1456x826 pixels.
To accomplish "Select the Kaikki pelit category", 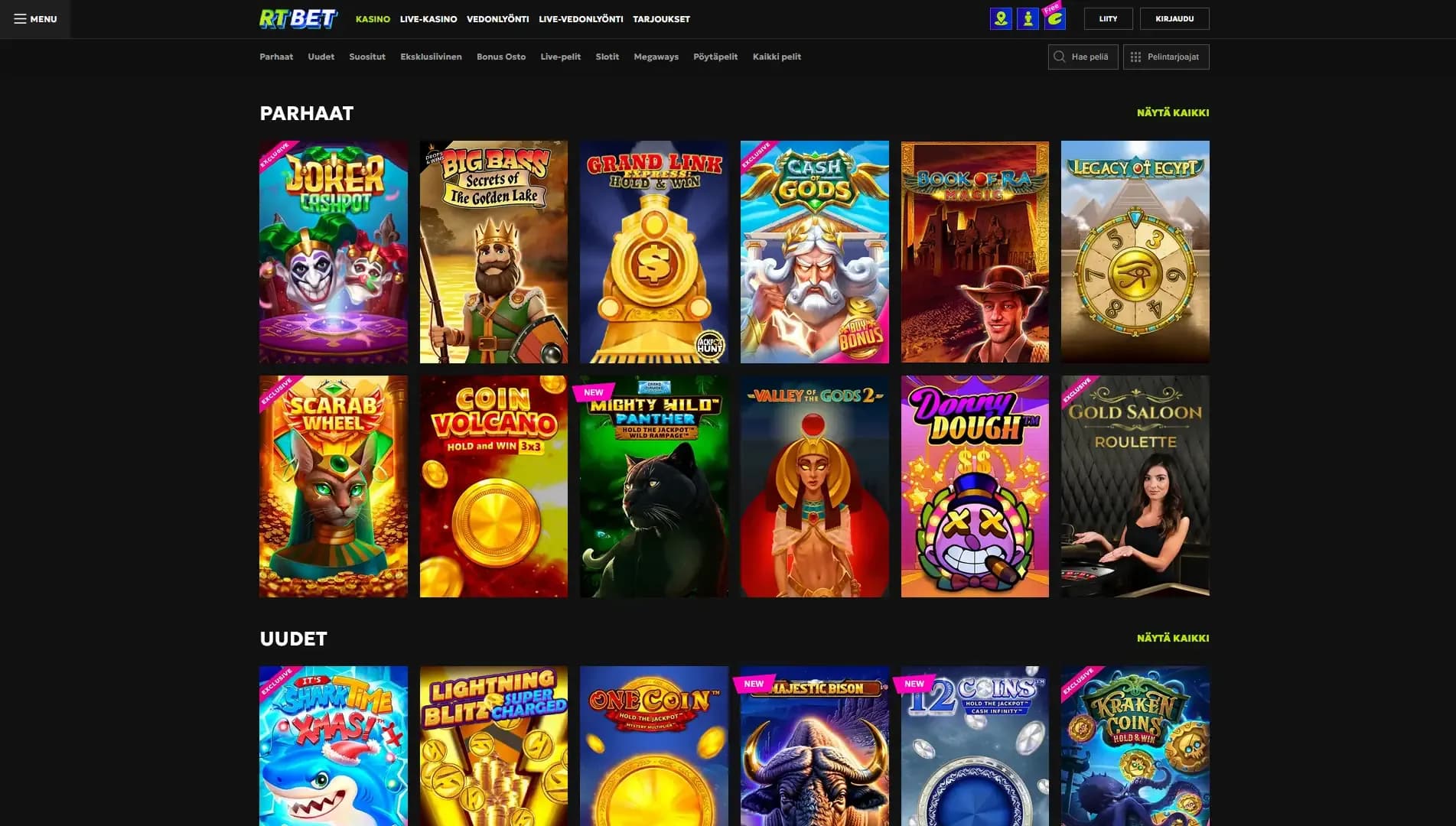I will (x=777, y=57).
